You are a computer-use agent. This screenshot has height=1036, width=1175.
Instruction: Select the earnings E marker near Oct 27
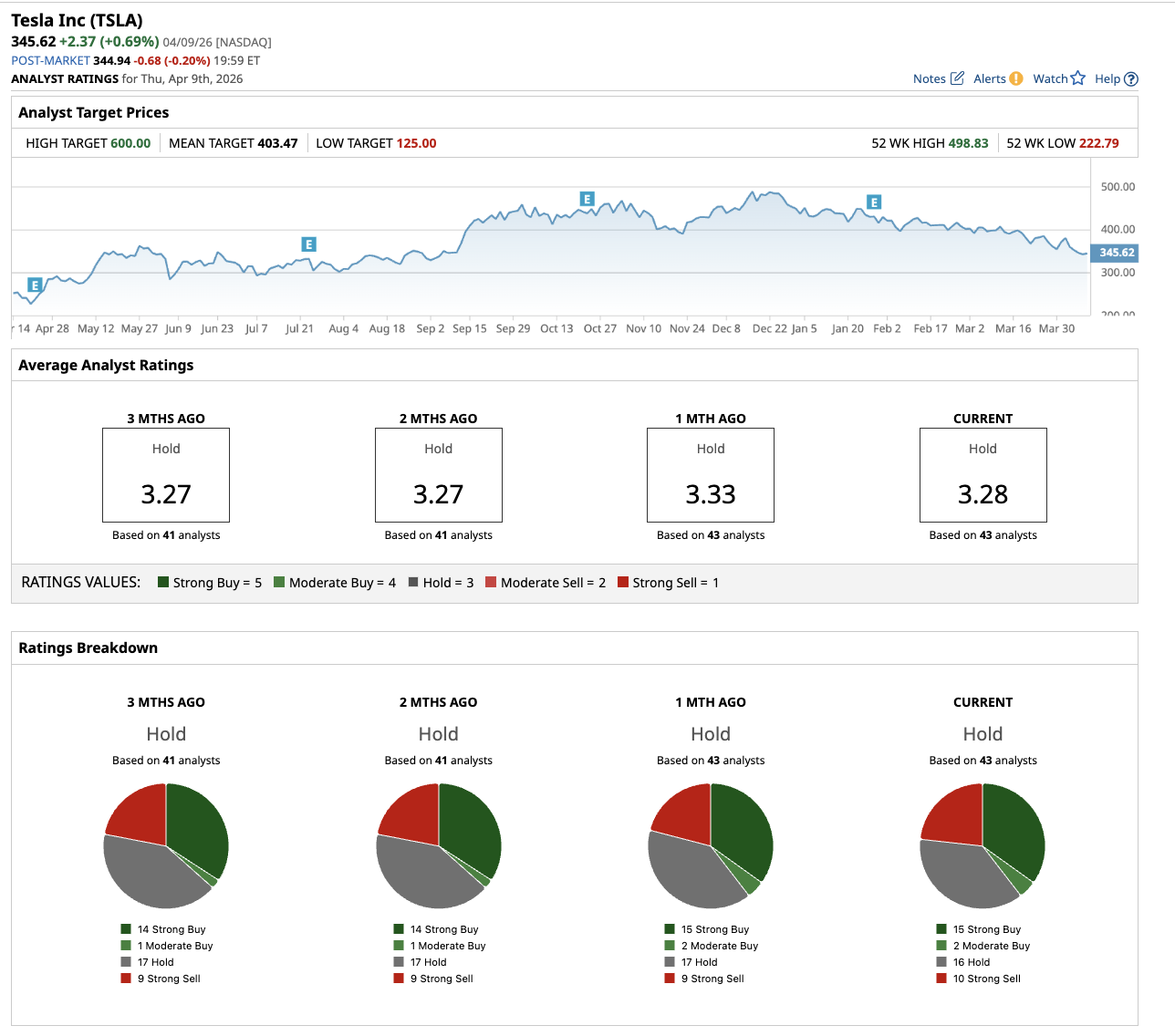coord(587,199)
